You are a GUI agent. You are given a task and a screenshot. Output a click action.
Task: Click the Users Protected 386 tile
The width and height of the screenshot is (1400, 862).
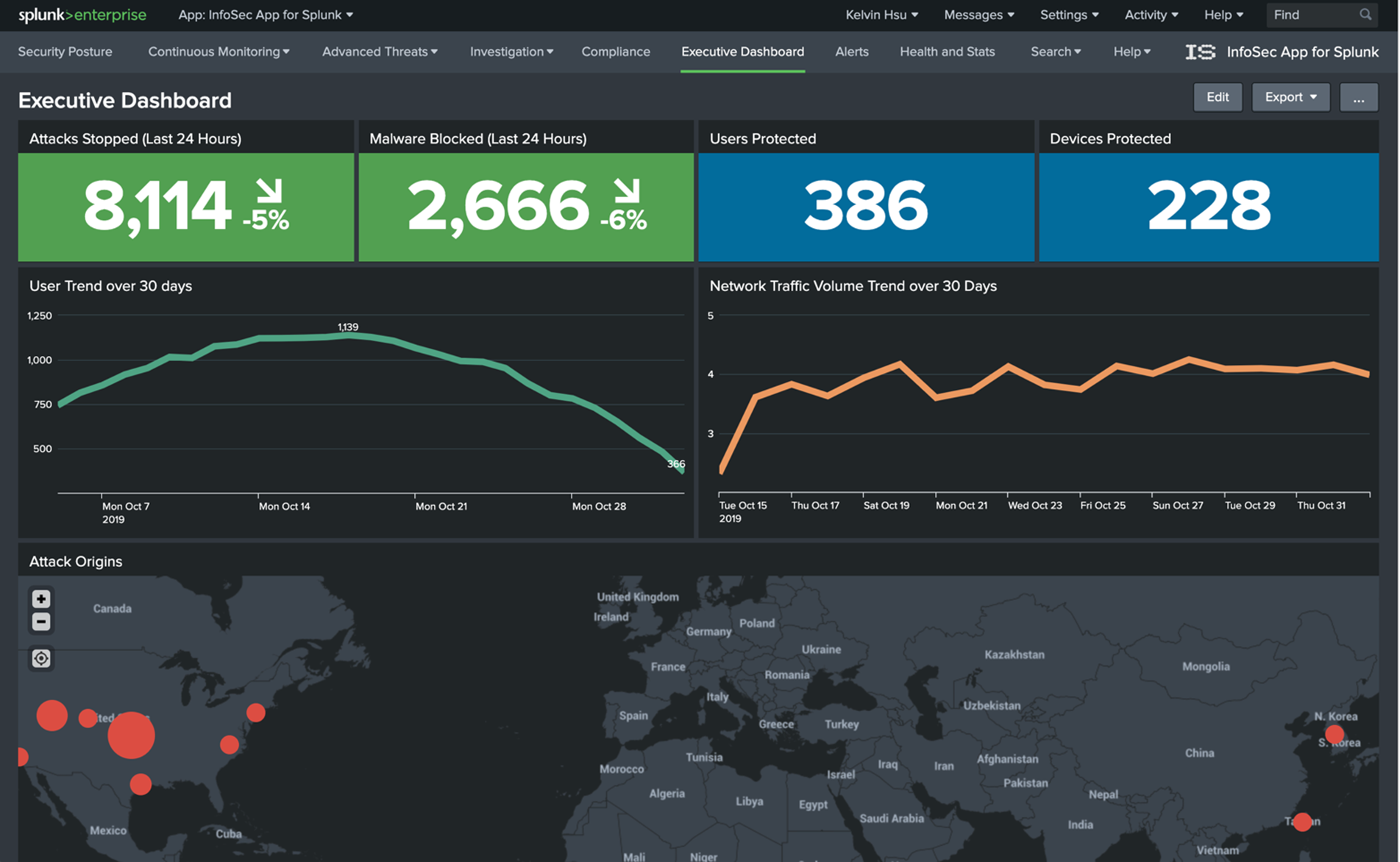(x=866, y=207)
